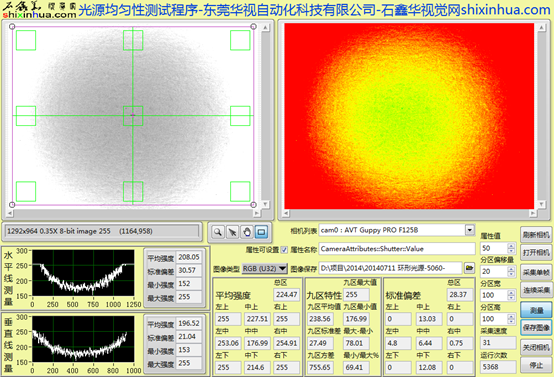
Task: Click 运行次数 value 5368
Action: point(498,367)
